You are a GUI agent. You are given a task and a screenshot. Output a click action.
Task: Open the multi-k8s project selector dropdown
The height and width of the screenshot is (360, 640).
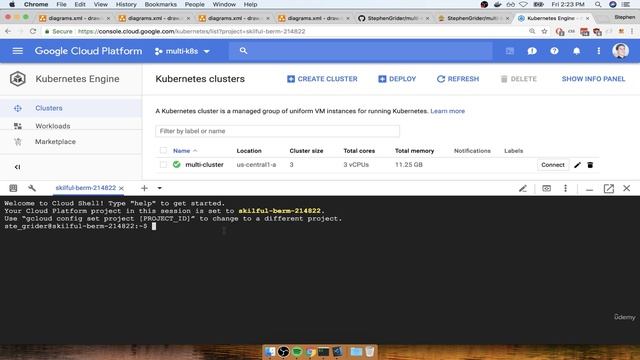coord(182,51)
